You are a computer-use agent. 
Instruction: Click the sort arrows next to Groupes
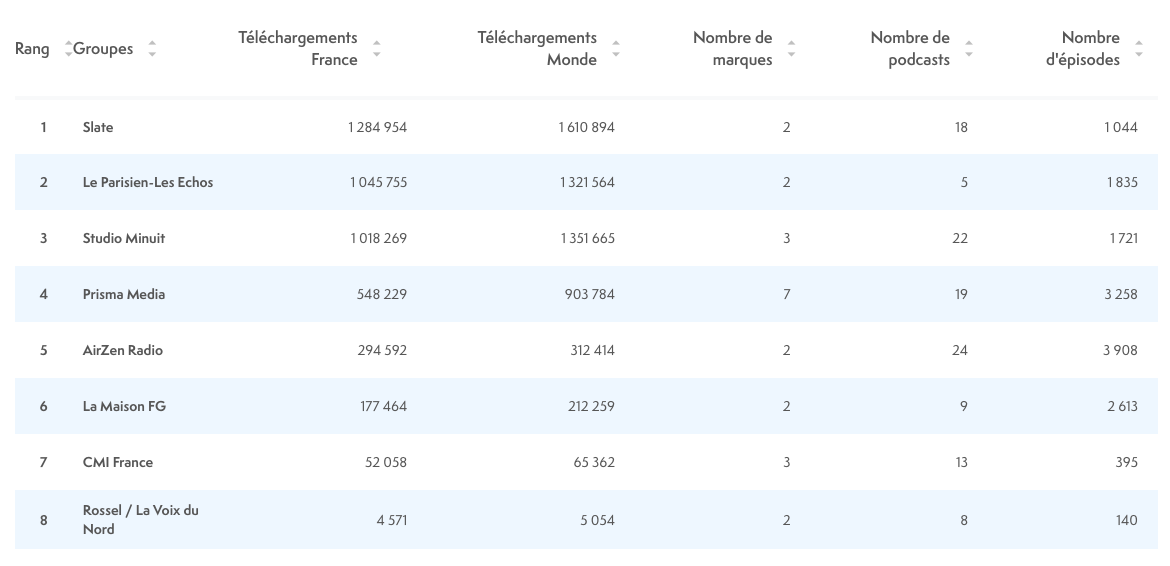[152, 48]
